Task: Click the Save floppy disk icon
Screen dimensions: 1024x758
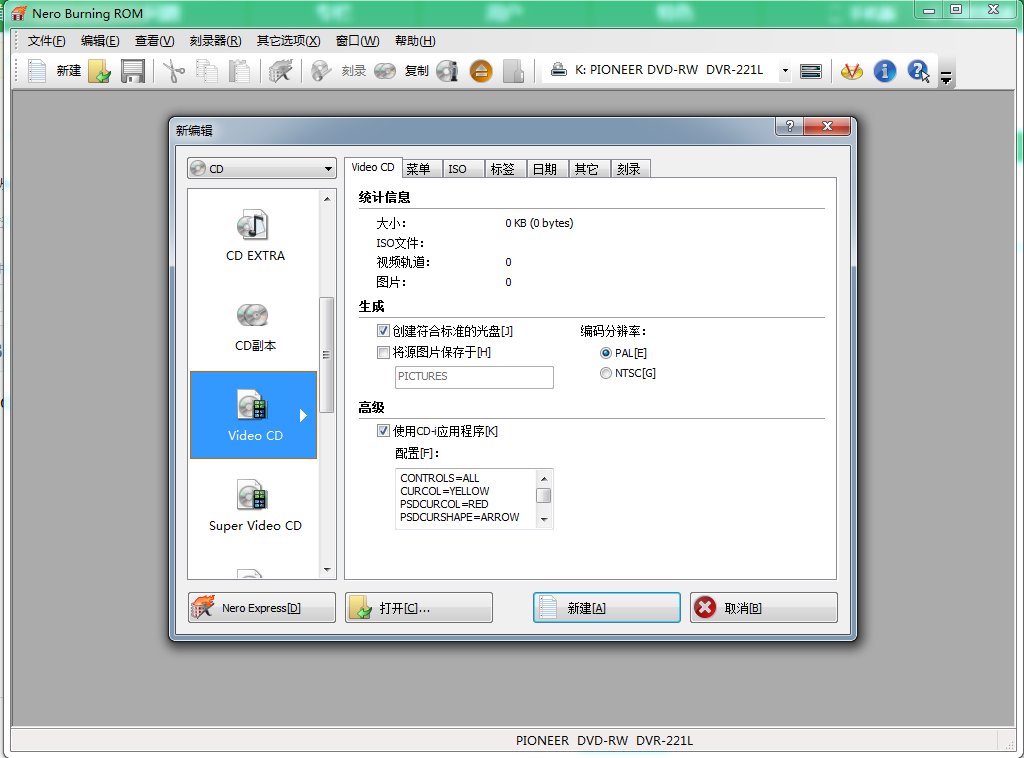Action: tap(133, 71)
